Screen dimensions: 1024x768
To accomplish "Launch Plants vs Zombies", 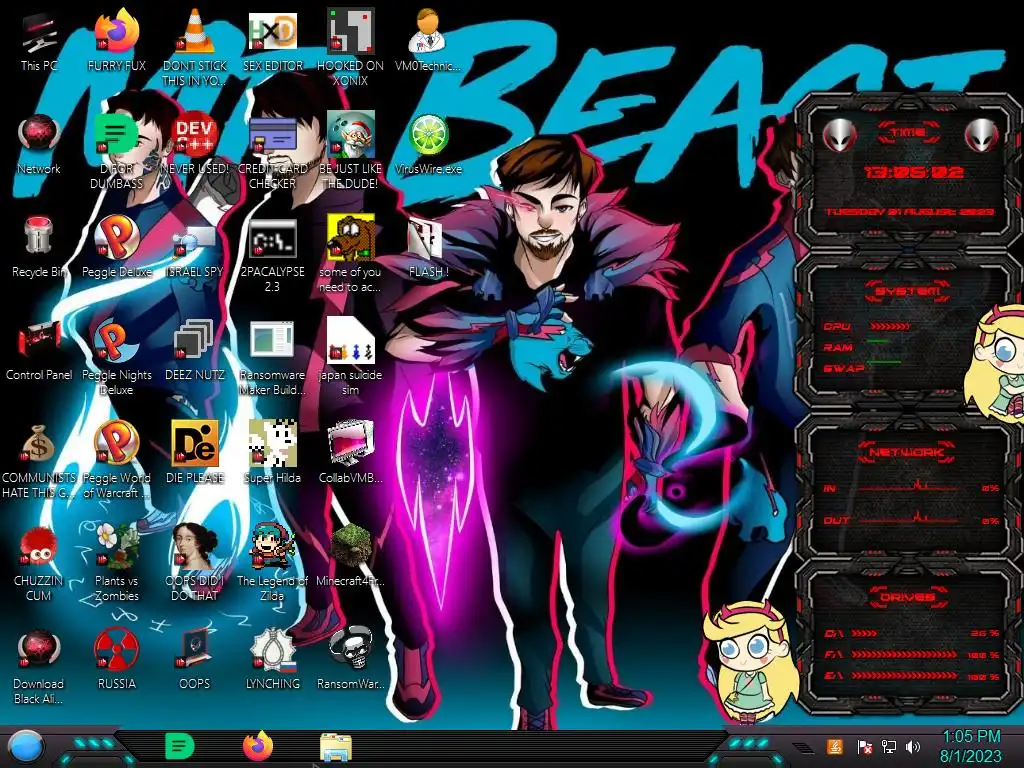I will click(116, 563).
